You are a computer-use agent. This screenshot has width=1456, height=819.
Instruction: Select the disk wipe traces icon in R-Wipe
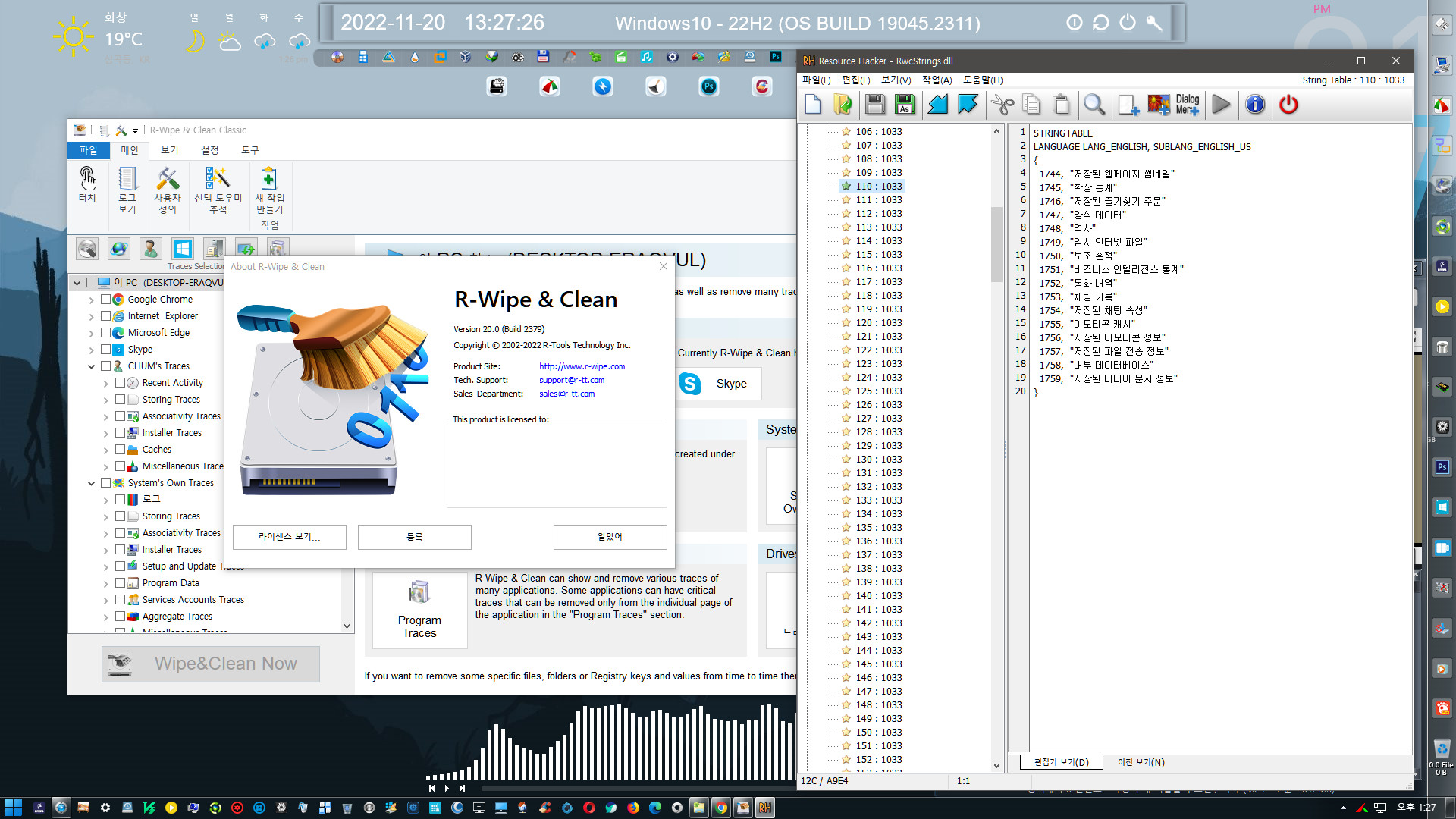(87, 248)
